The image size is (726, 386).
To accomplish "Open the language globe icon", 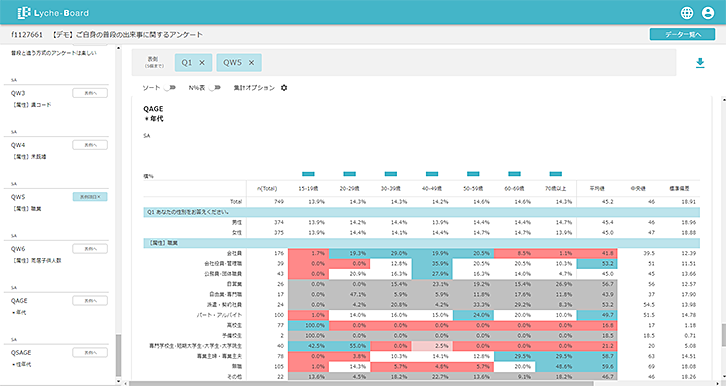I will coord(687,13).
